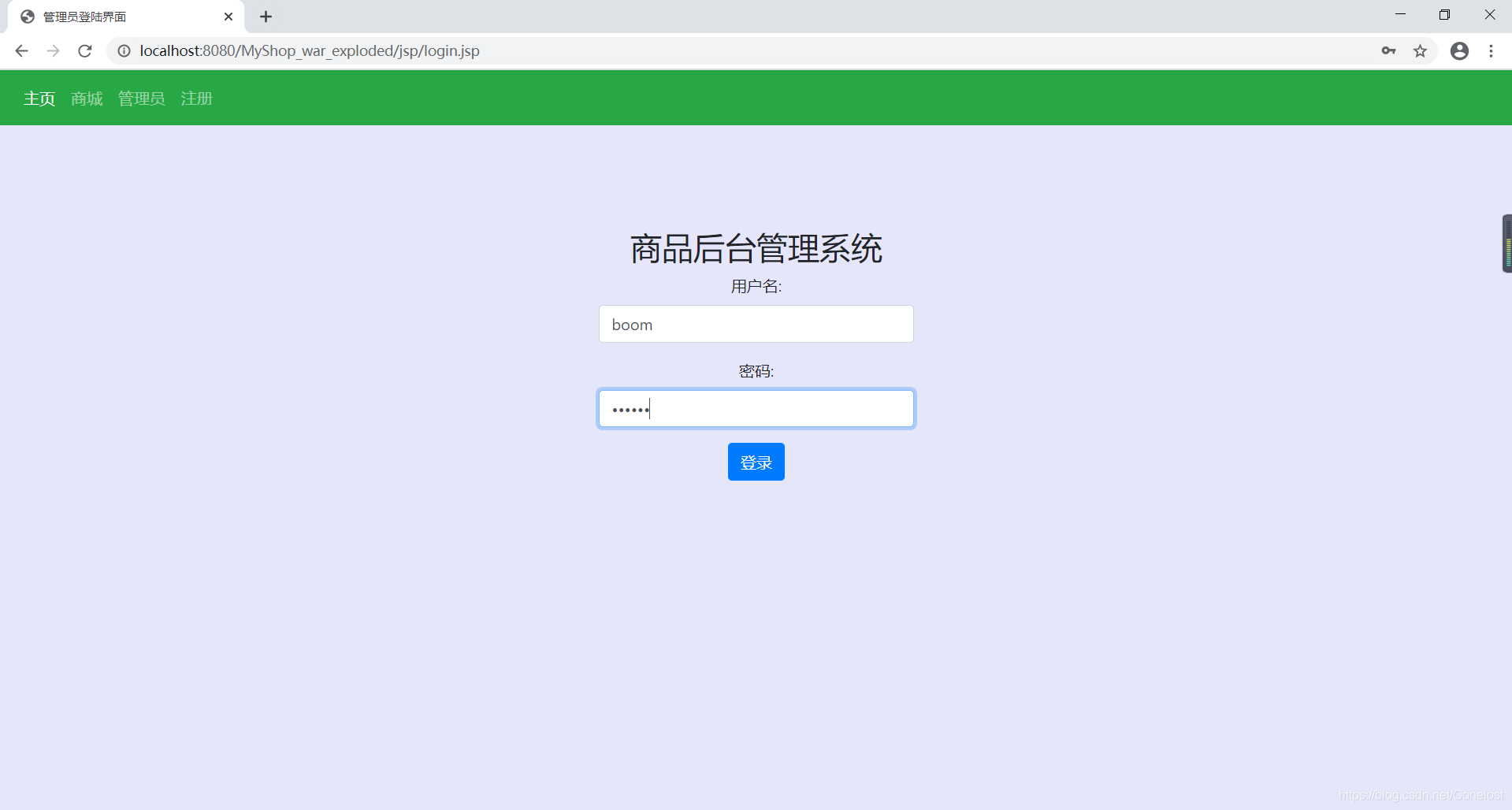View site information icon in address bar
This screenshot has height=810, width=1512.
click(x=124, y=51)
